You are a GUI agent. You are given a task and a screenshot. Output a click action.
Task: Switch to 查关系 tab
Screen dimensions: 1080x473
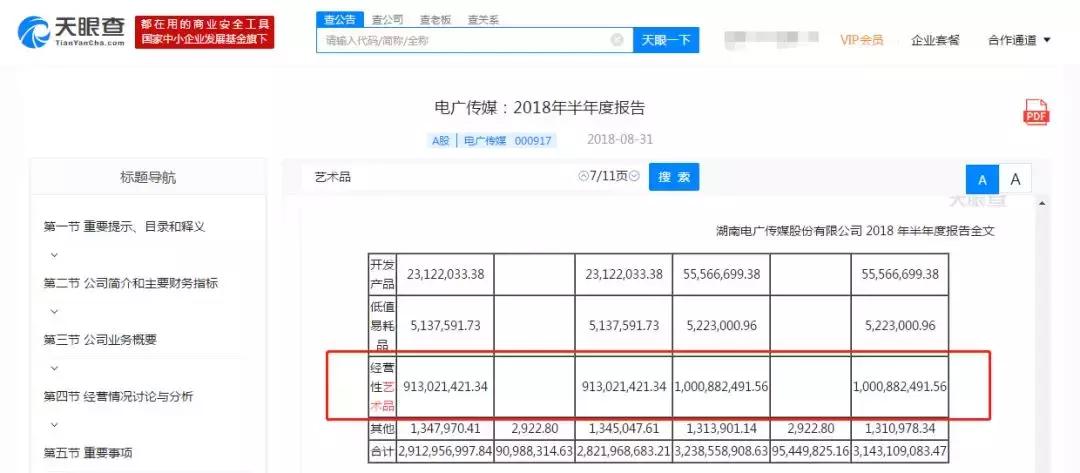483,20
